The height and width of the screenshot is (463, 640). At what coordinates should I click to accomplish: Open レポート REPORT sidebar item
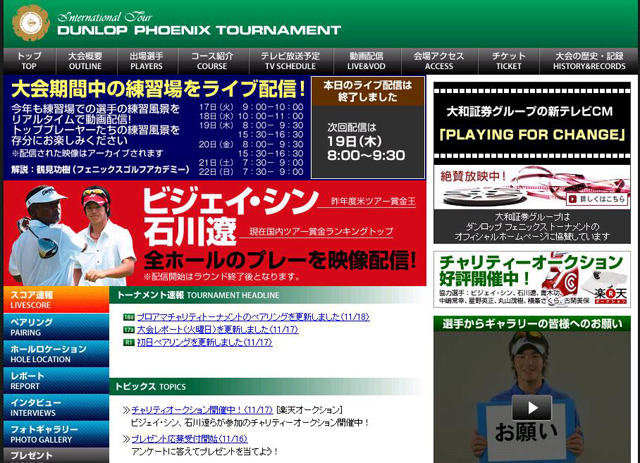(56, 381)
